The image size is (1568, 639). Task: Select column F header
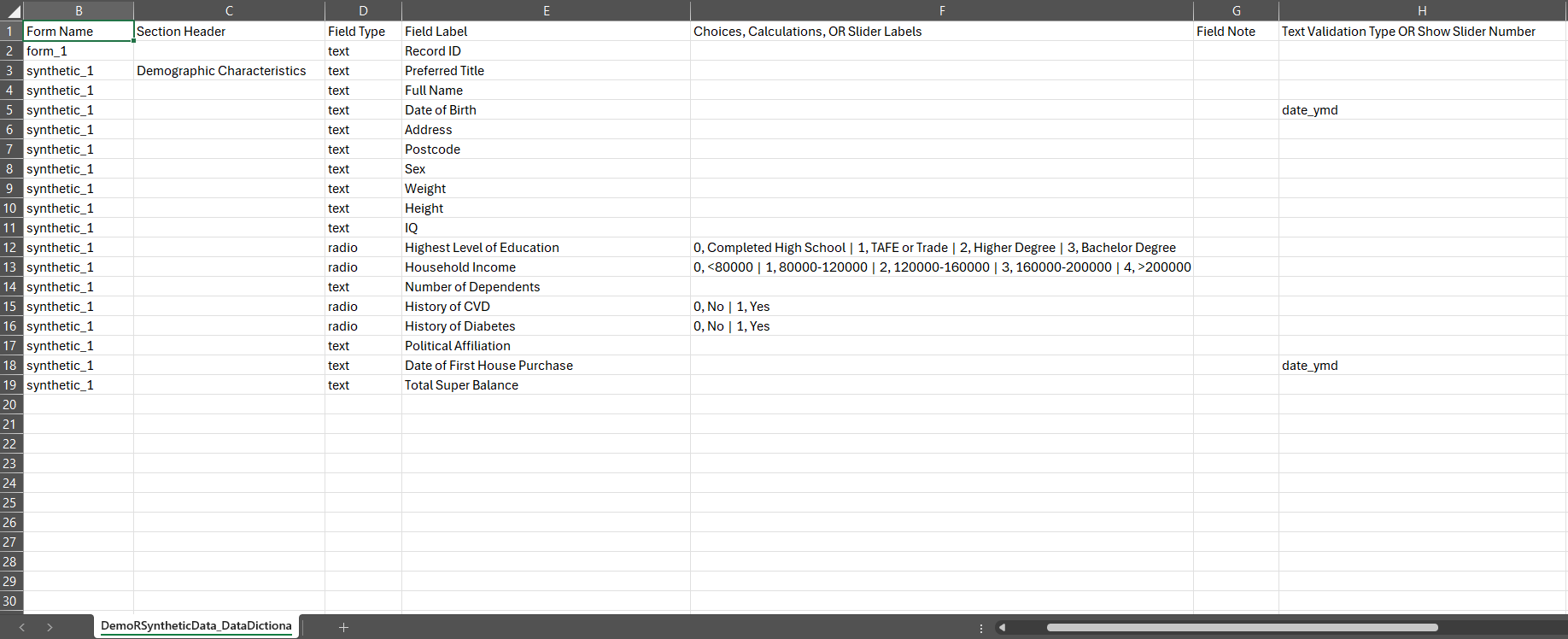pyautogui.click(x=941, y=11)
